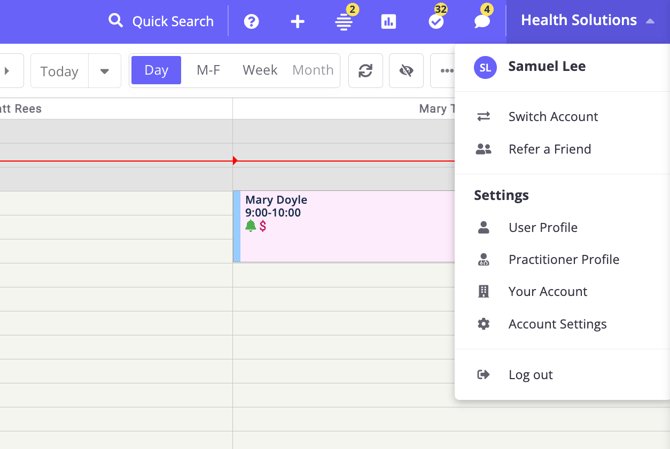Open the more options ellipsis menu

pos(445,71)
